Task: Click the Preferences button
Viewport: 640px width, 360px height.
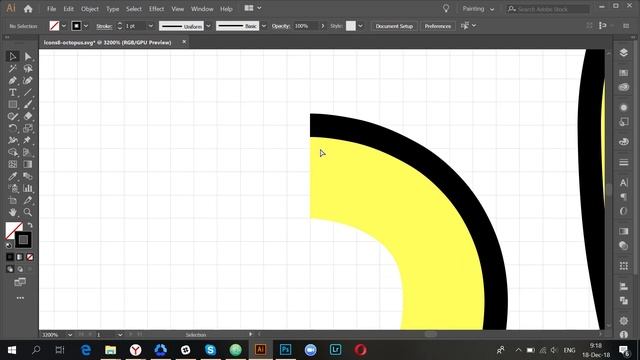Action: tap(438, 26)
